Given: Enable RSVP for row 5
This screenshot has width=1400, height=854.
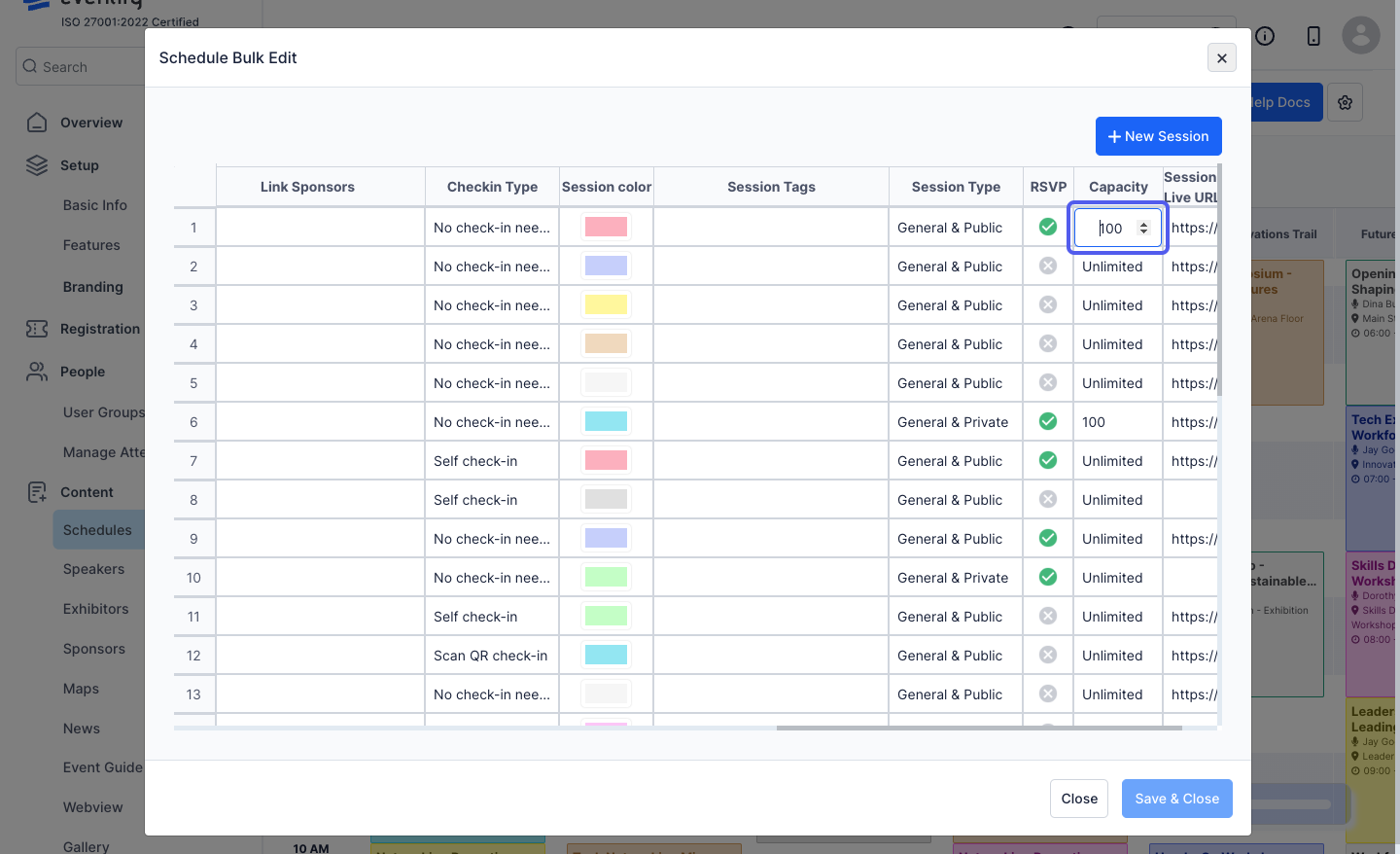Looking at the screenshot, I should (1048, 382).
